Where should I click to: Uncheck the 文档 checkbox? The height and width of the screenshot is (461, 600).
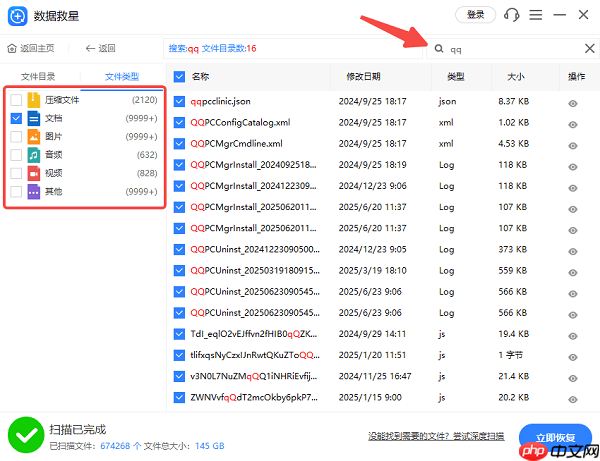tap(16, 118)
